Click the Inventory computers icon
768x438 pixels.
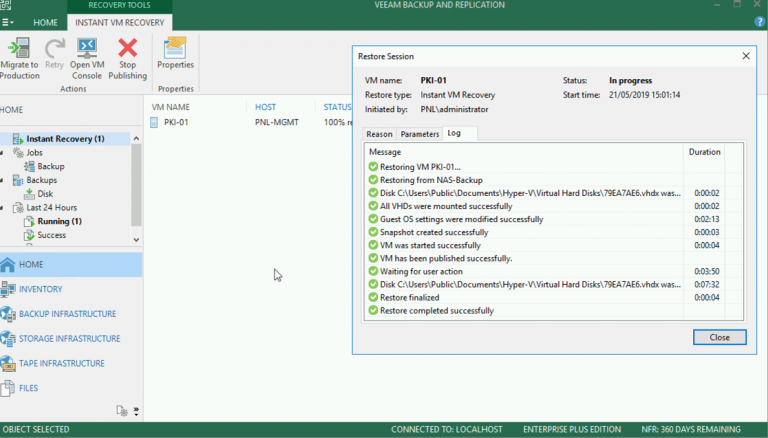(x=7, y=289)
